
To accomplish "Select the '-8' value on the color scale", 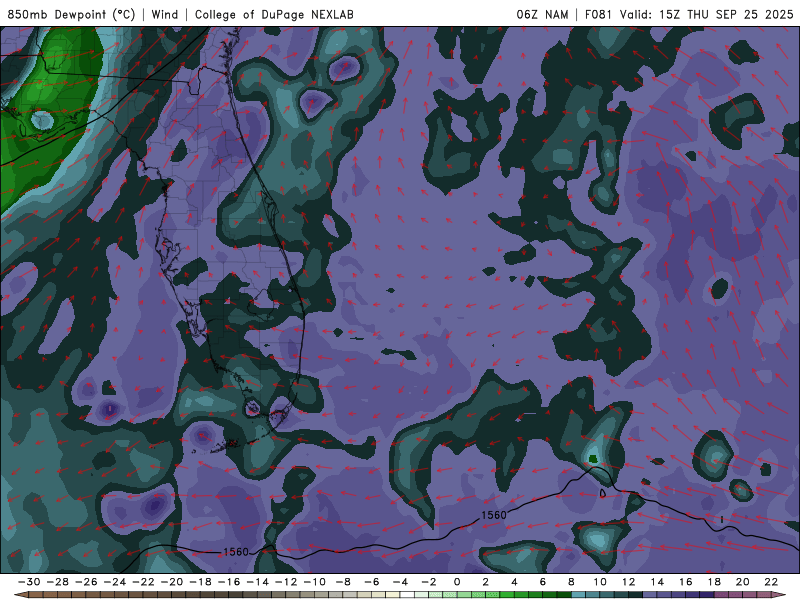I will 343,582.
